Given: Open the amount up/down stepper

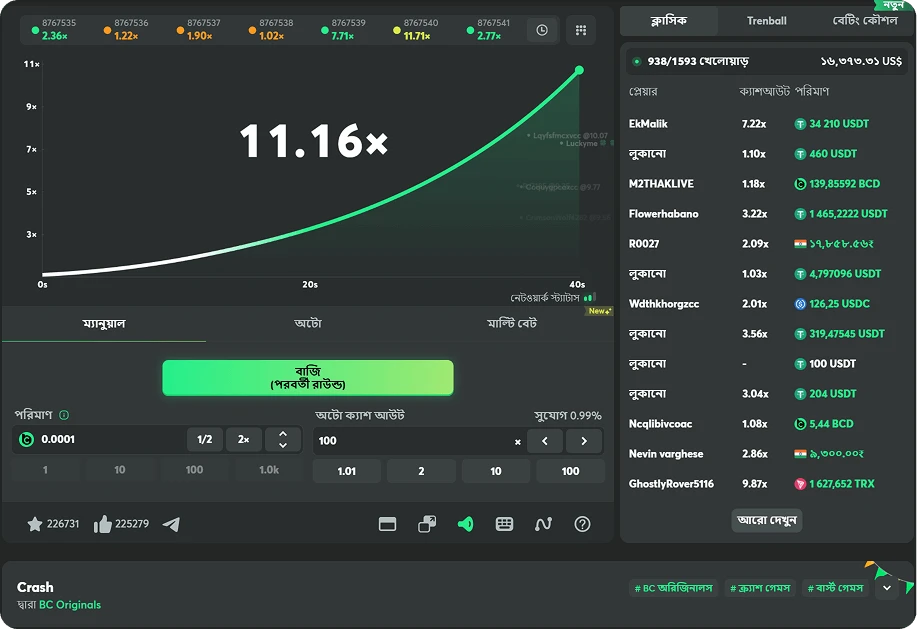Looking at the screenshot, I should (x=283, y=439).
